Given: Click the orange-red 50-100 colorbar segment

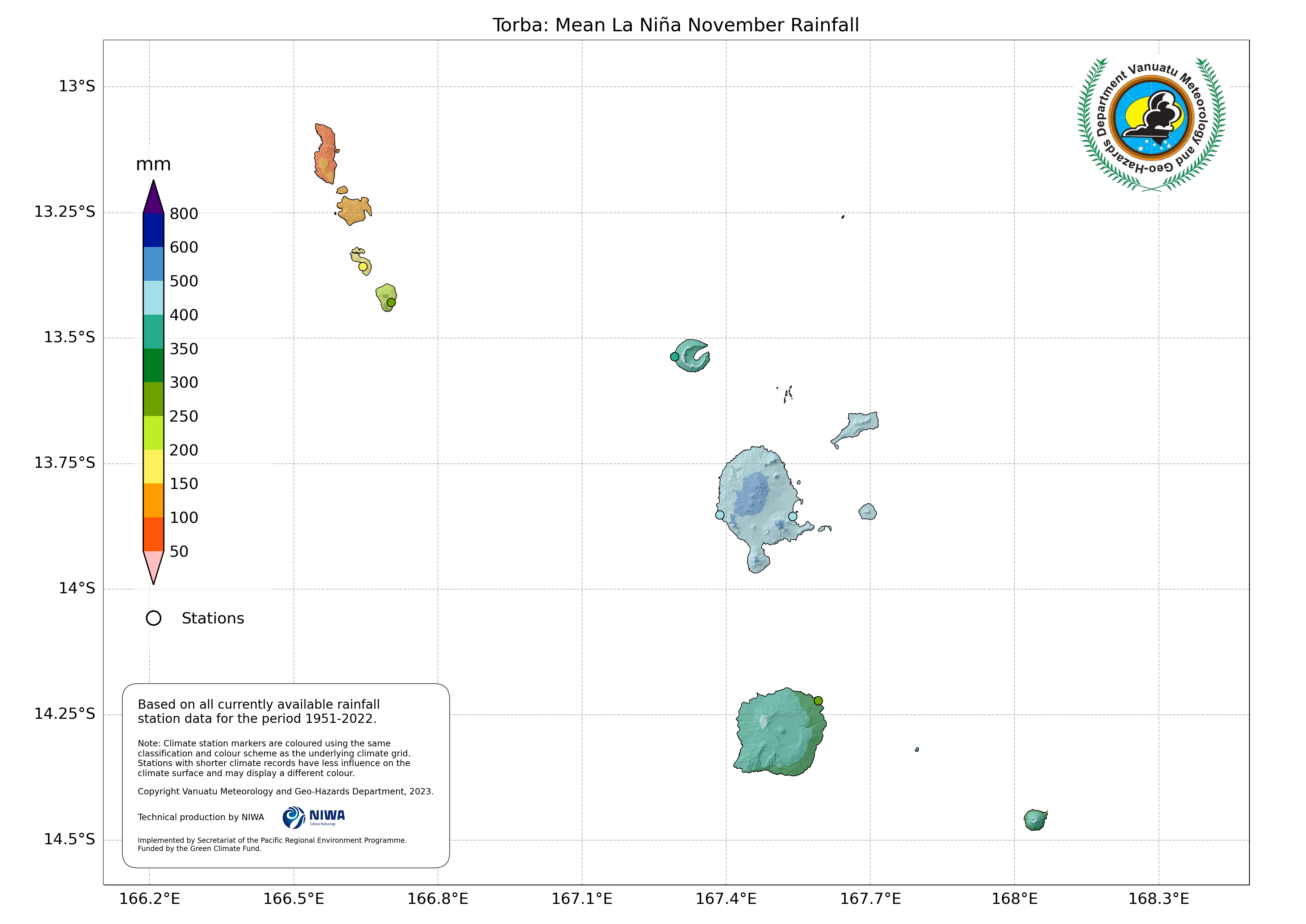Looking at the screenshot, I should click(153, 534).
